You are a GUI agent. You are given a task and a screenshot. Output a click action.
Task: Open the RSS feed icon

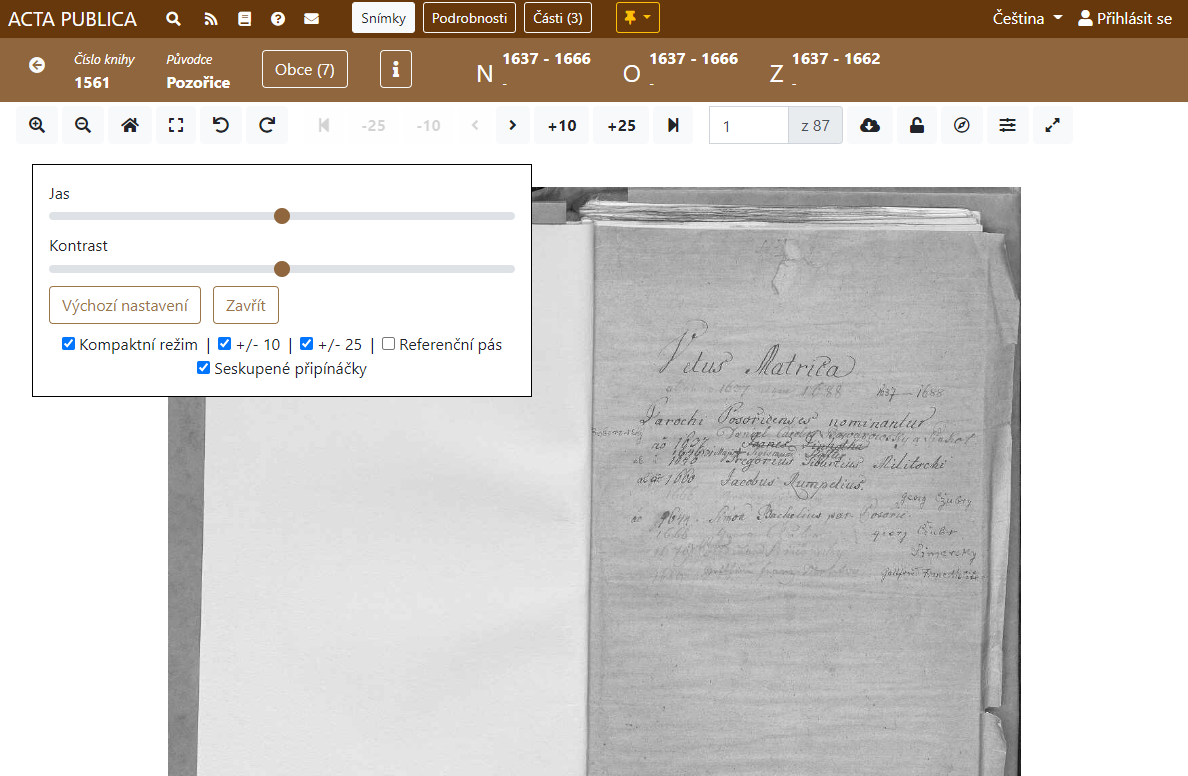[210, 19]
